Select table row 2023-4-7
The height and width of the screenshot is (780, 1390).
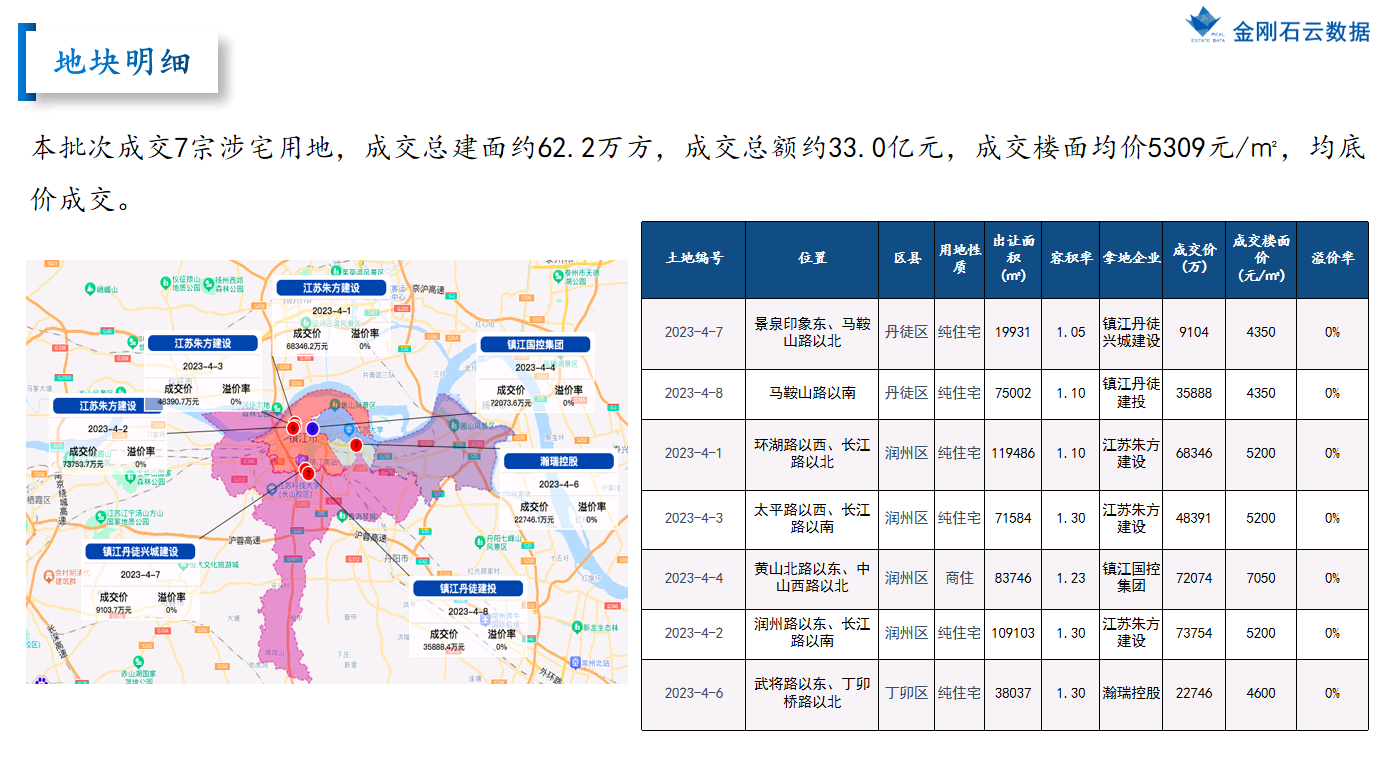click(1005, 333)
